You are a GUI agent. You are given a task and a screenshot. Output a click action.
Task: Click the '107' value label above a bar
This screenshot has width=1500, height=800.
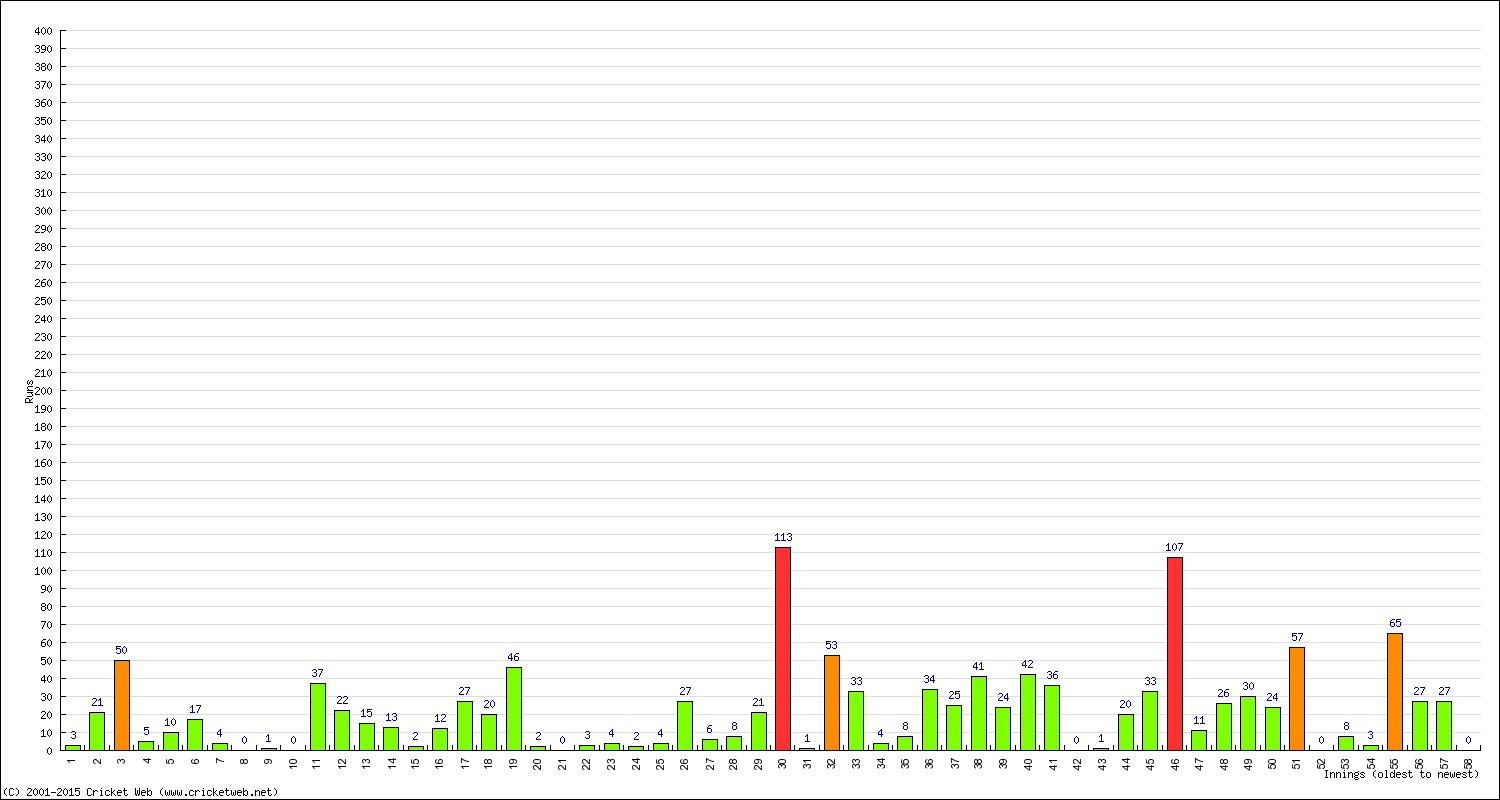(1174, 548)
